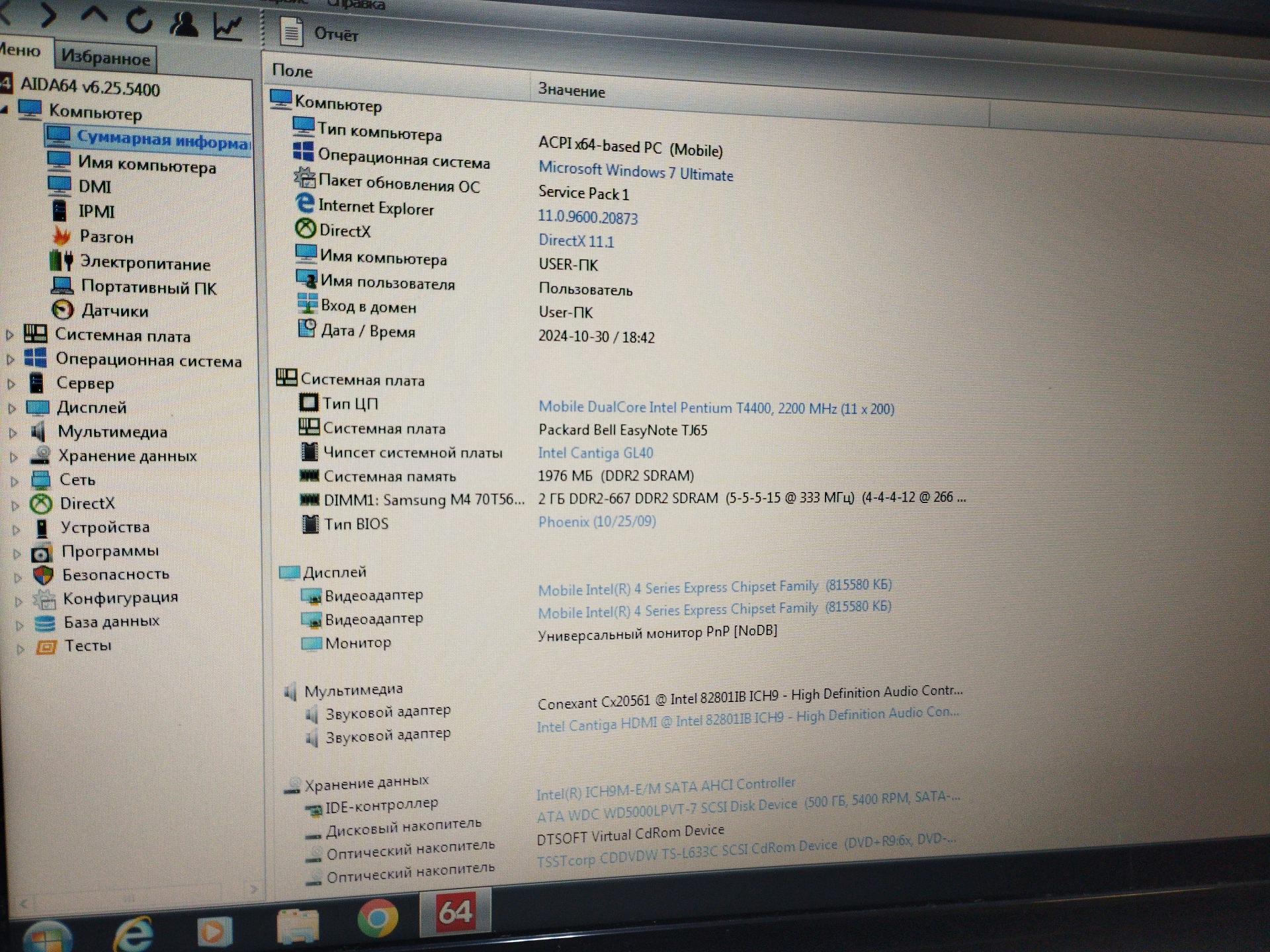Click the Тесты tree icon

pos(46,647)
